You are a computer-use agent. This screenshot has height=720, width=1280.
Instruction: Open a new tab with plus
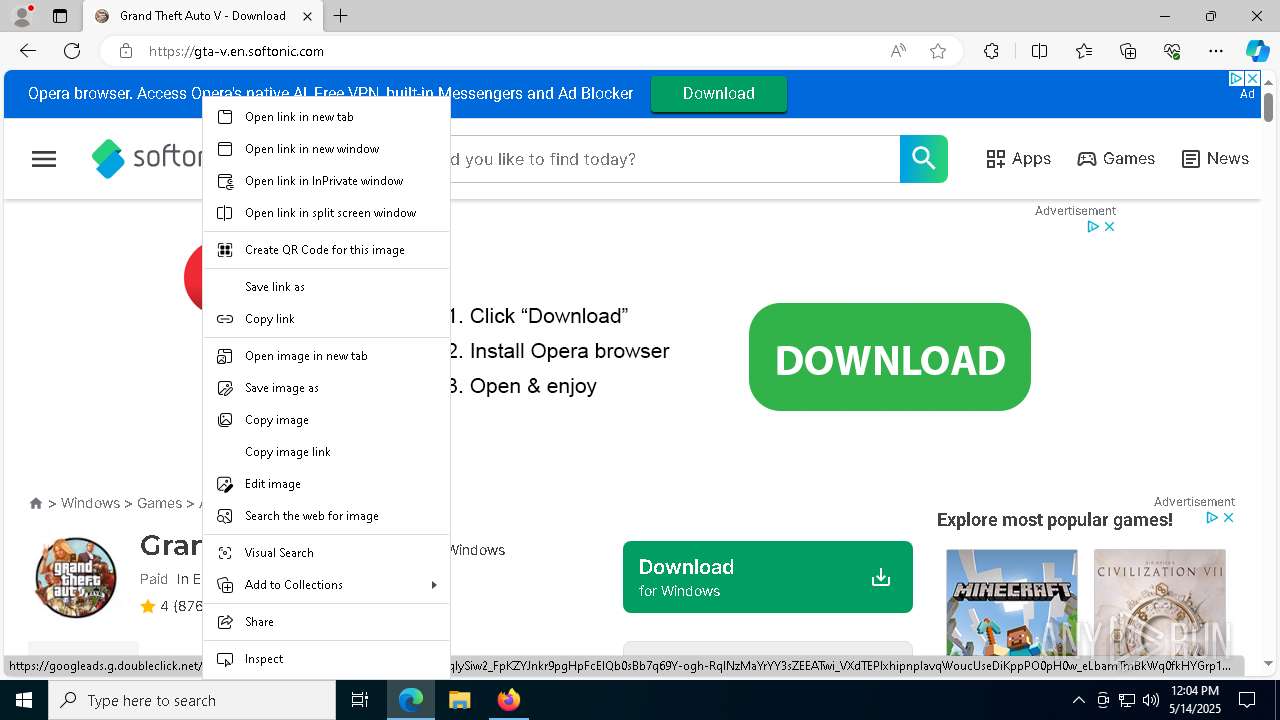pyautogui.click(x=341, y=16)
